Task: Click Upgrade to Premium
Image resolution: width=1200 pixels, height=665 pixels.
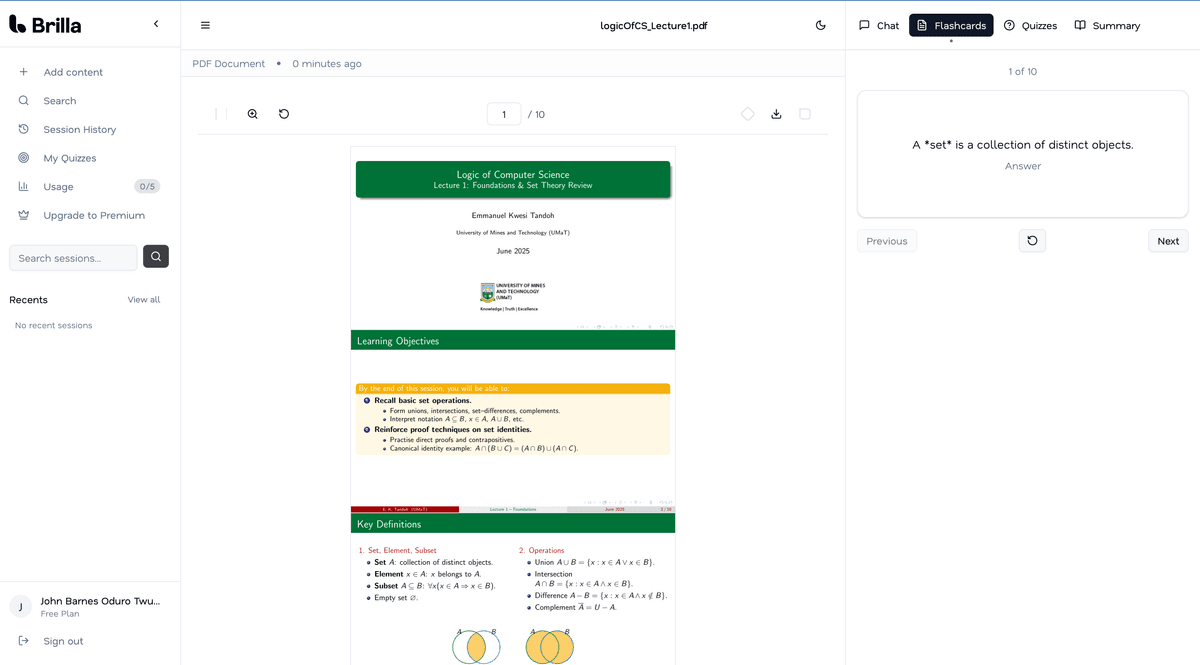Action: point(94,215)
